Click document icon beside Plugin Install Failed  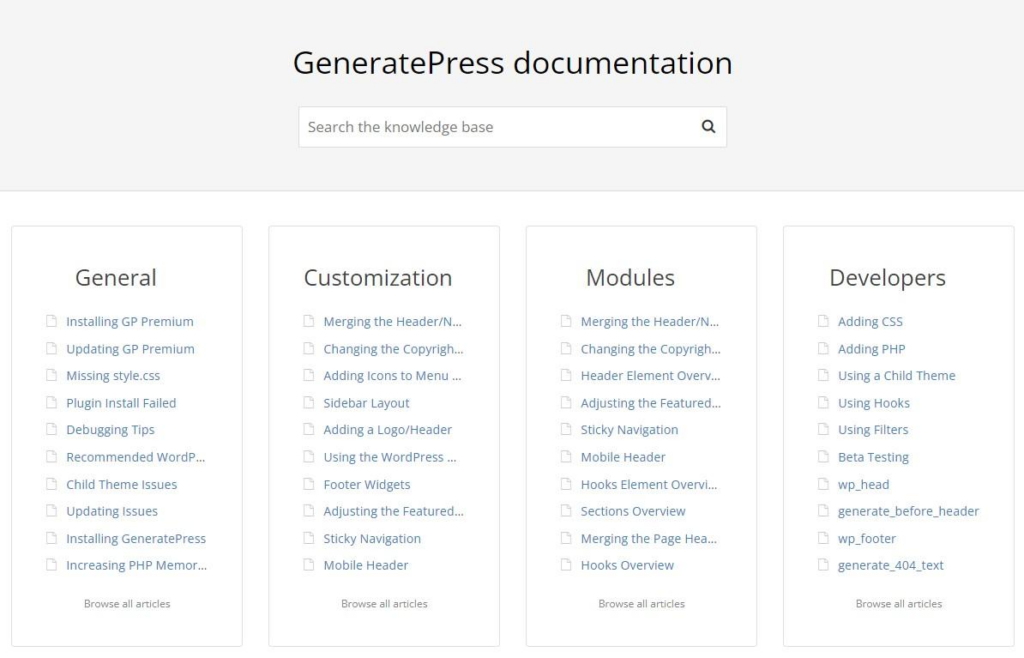tap(52, 403)
